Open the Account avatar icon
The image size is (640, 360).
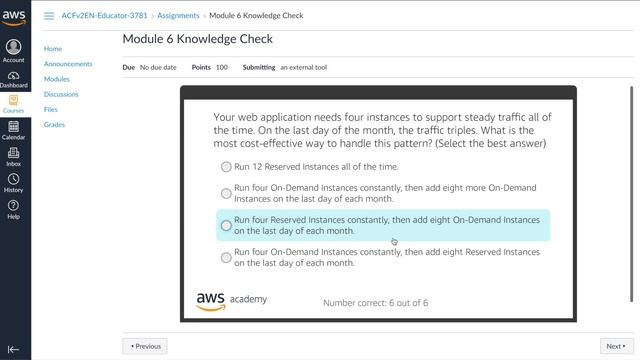pyautogui.click(x=13, y=47)
